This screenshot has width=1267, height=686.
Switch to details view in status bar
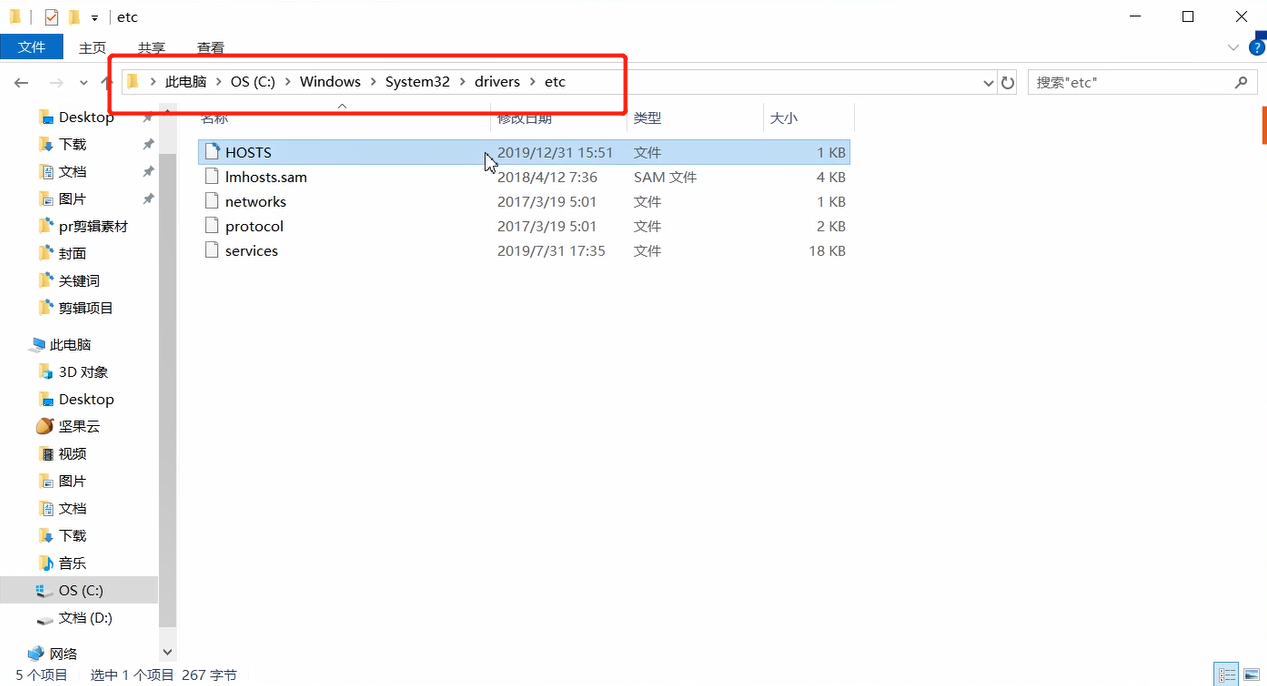[x=1227, y=675]
